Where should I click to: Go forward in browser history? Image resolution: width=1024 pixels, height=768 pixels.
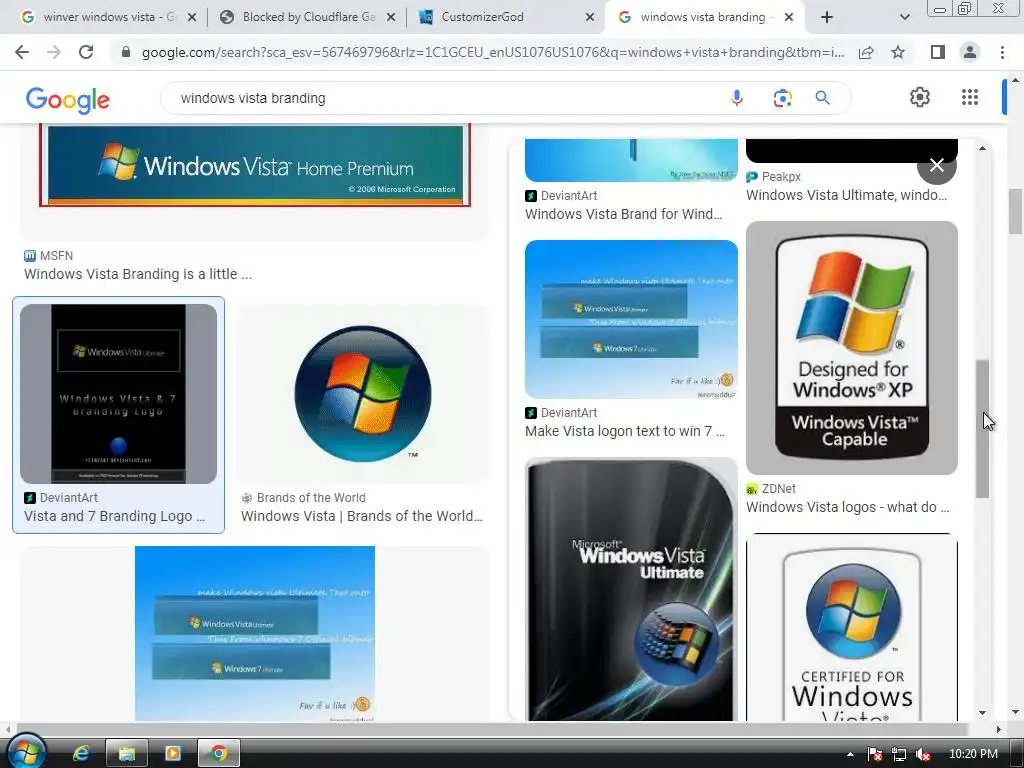[x=54, y=52]
